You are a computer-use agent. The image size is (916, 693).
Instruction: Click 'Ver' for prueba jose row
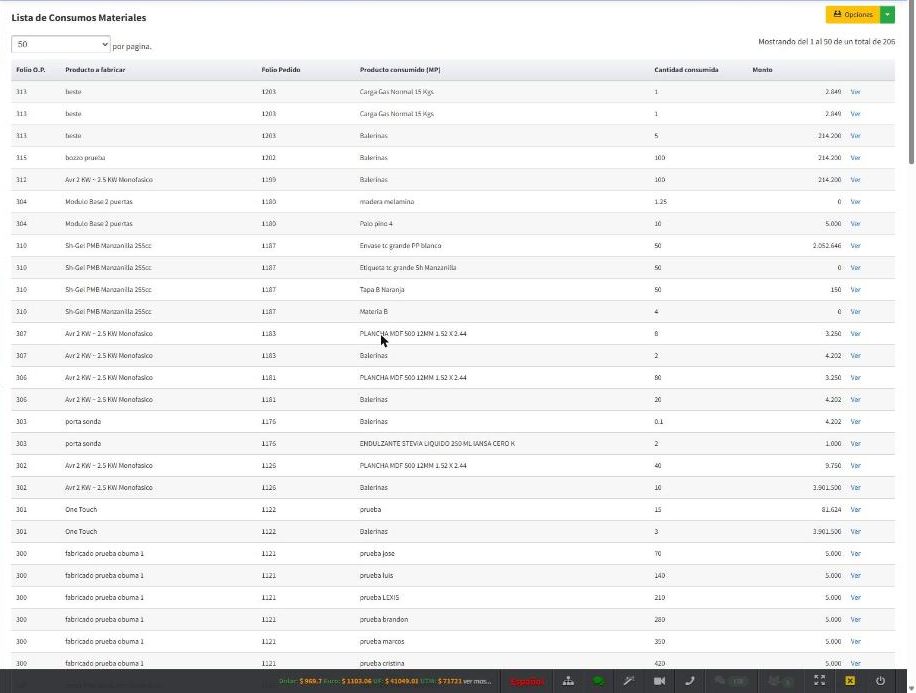pos(855,553)
